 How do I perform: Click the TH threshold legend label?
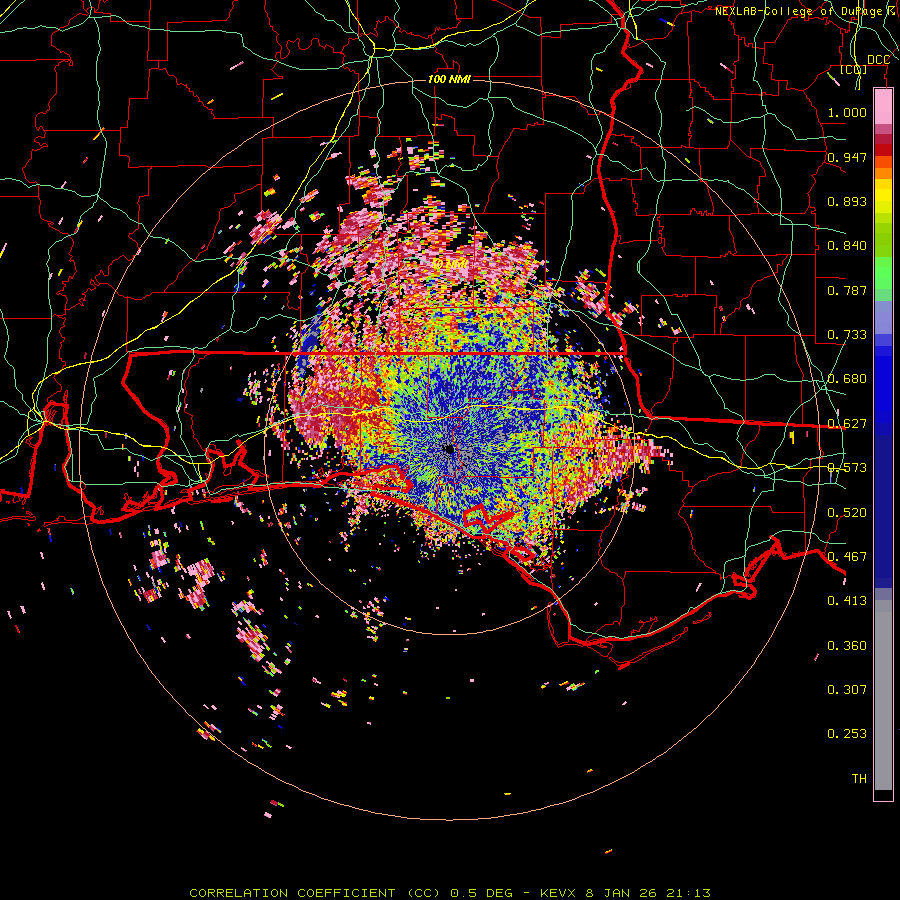tap(859, 779)
